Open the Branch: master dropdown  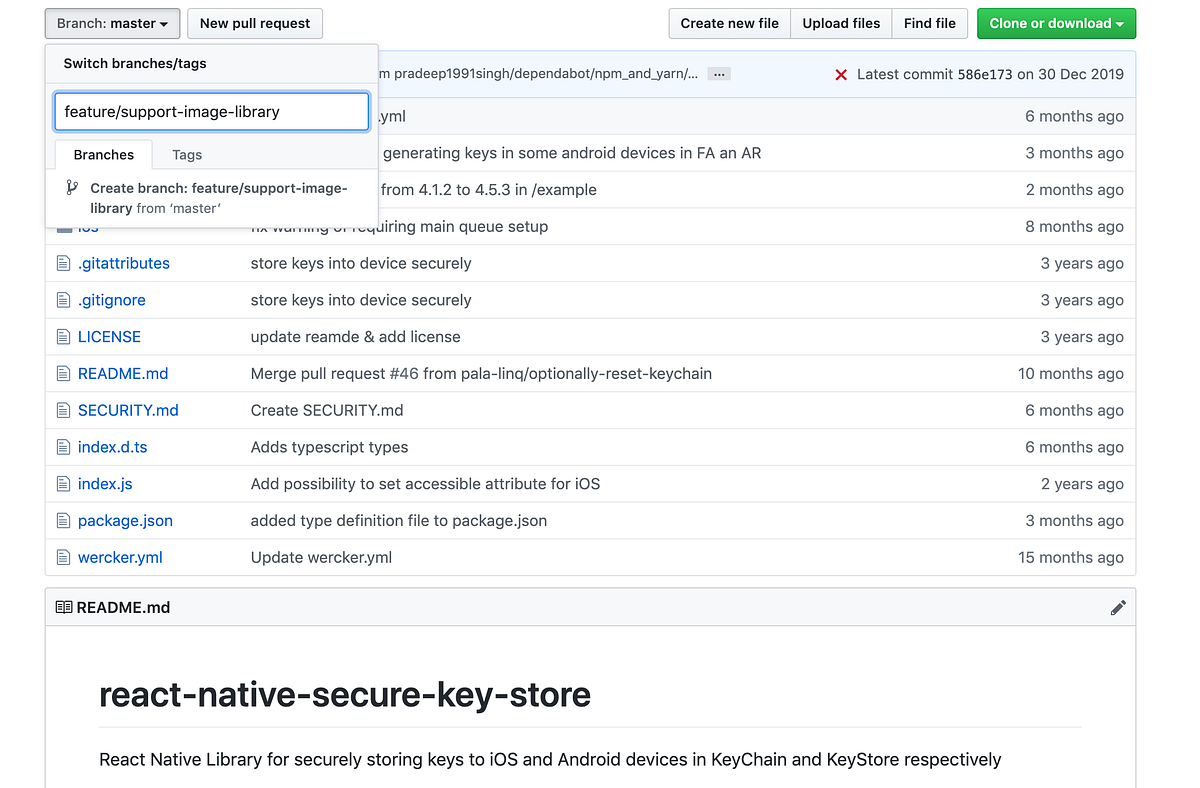pos(113,23)
